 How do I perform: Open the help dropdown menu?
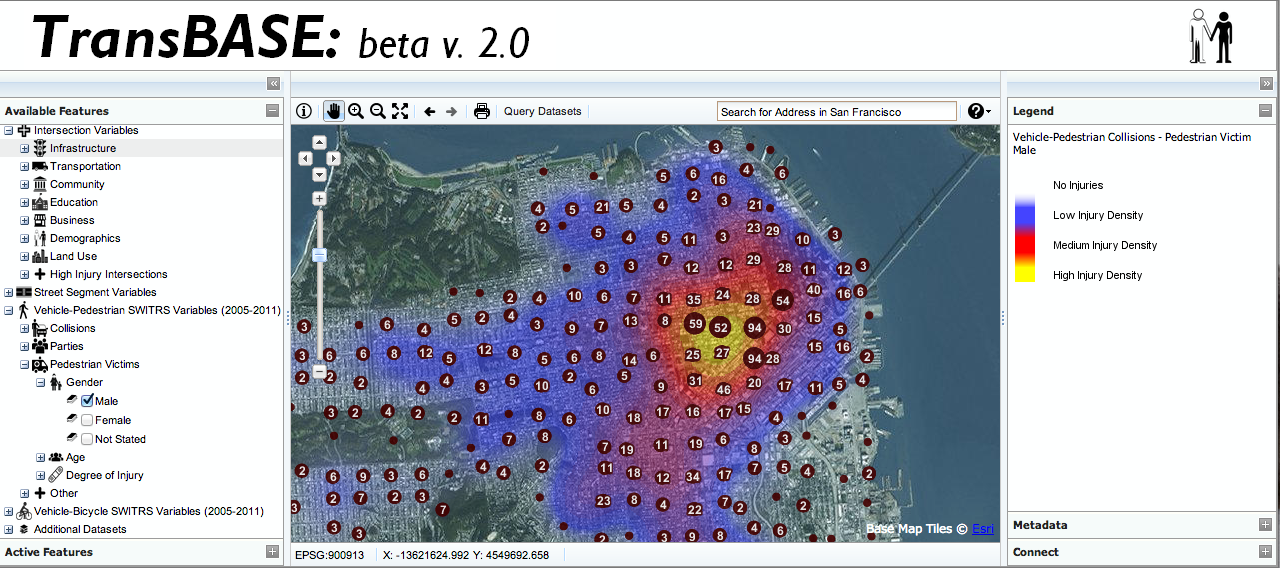click(x=979, y=111)
